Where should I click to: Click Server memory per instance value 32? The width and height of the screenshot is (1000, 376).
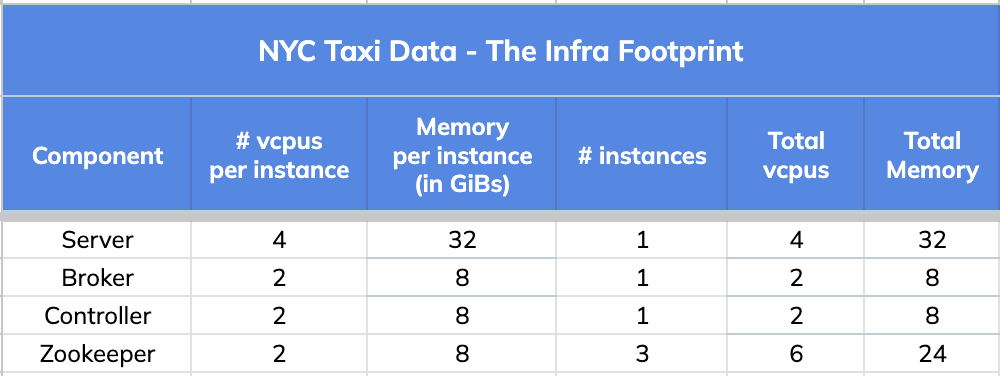pos(462,240)
